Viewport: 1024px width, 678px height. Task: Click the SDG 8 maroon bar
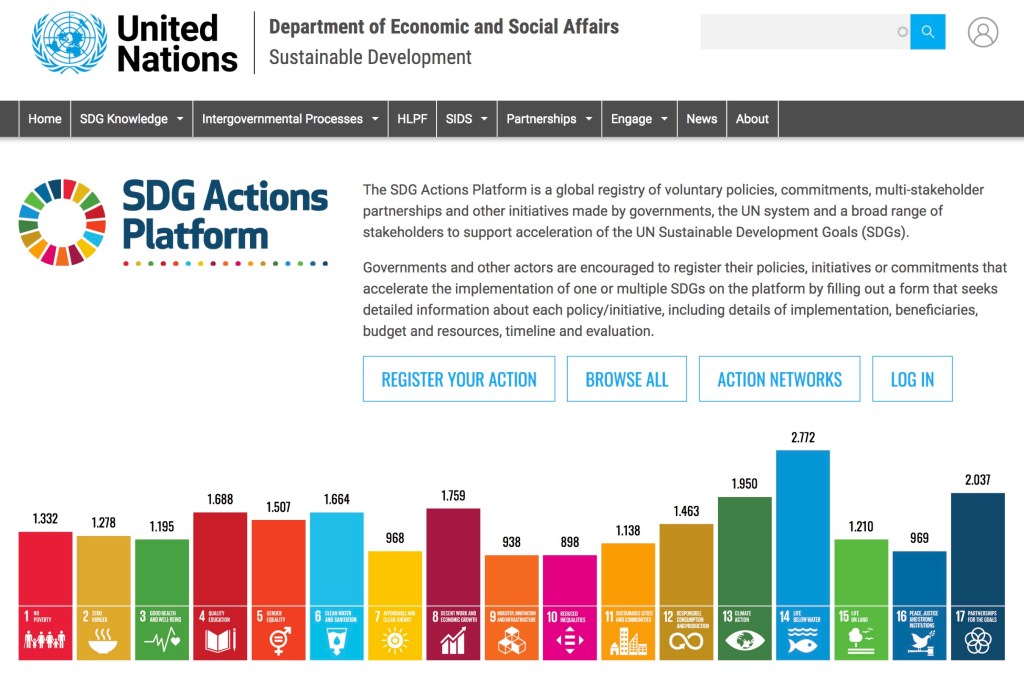coord(453,555)
